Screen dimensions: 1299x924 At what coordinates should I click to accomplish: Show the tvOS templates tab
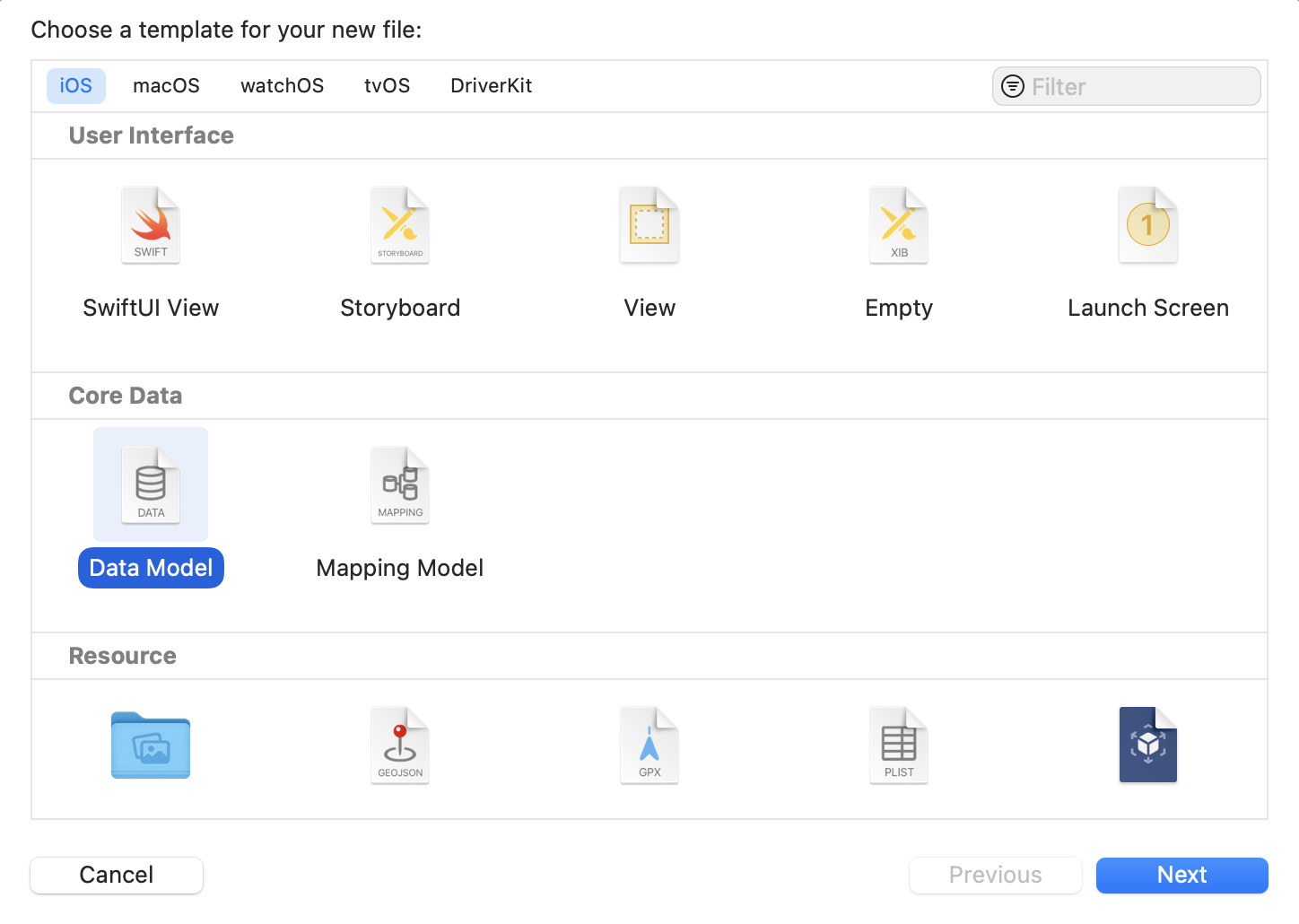click(x=387, y=86)
